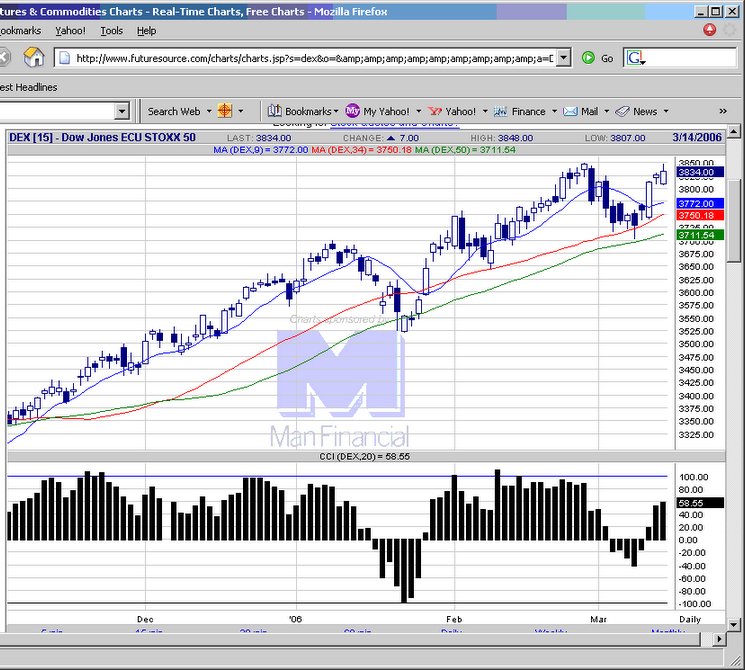Expand the News dropdown arrow
The width and height of the screenshot is (745, 670).
click(x=666, y=112)
